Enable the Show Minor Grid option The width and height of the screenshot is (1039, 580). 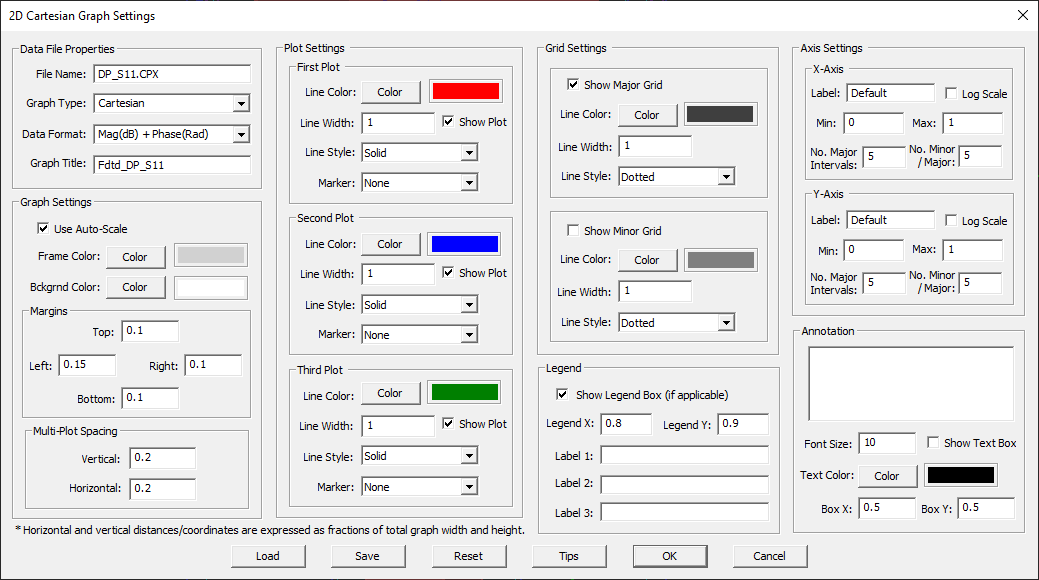(573, 231)
